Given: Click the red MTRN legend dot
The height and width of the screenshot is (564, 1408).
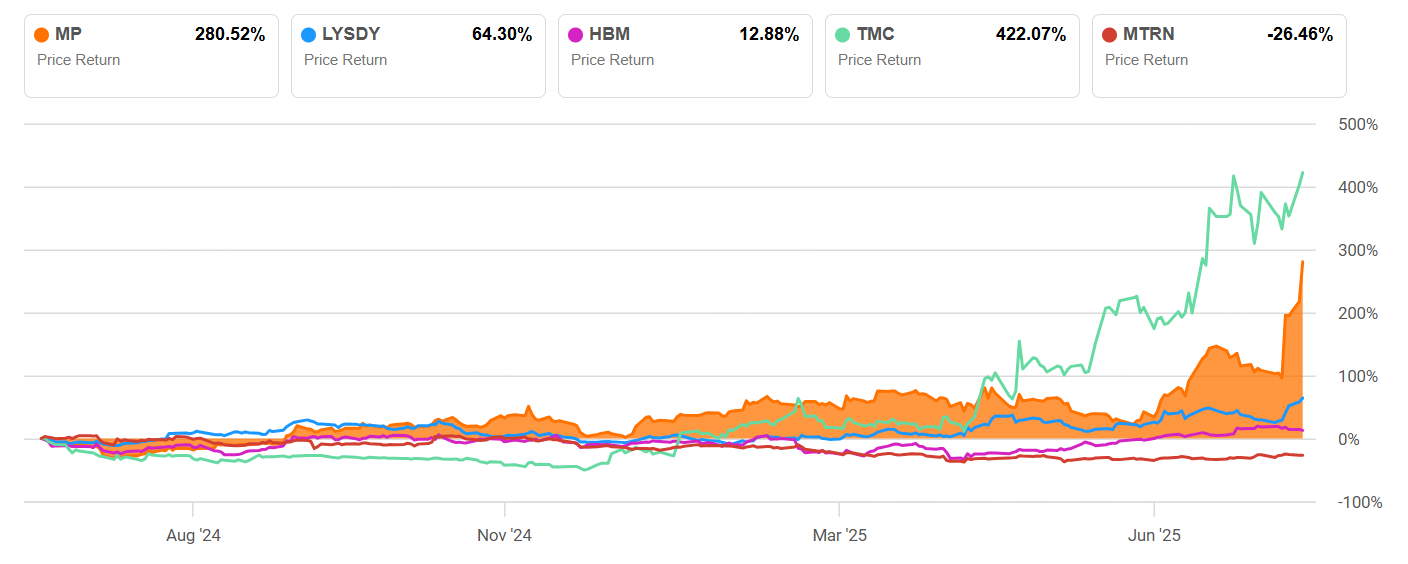Looking at the screenshot, I should click(1110, 35).
